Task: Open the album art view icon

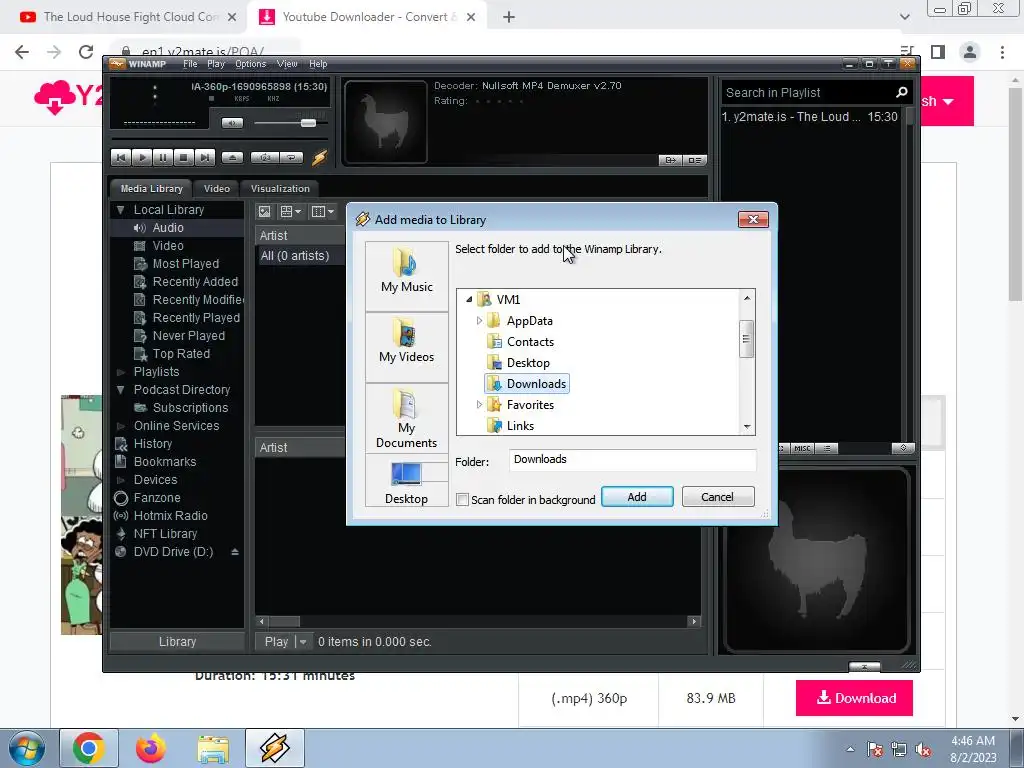Action: click(x=264, y=212)
